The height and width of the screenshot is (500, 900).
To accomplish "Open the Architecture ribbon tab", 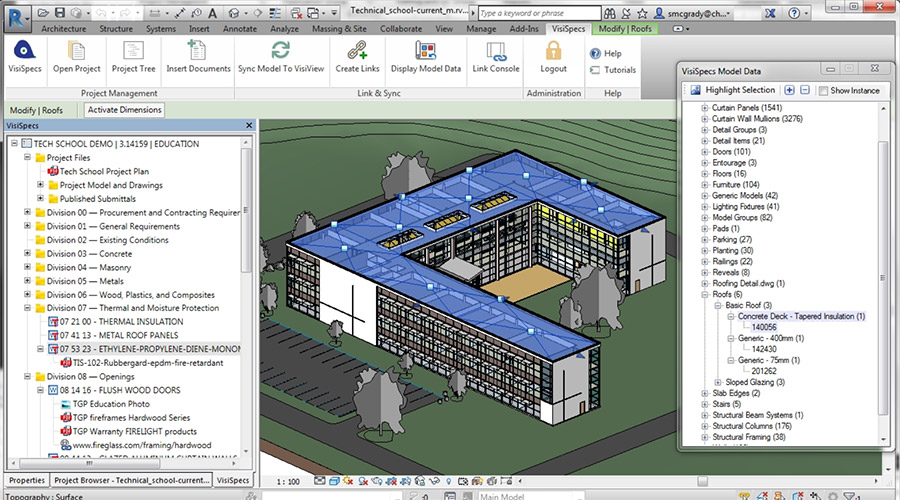I will [63, 28].
